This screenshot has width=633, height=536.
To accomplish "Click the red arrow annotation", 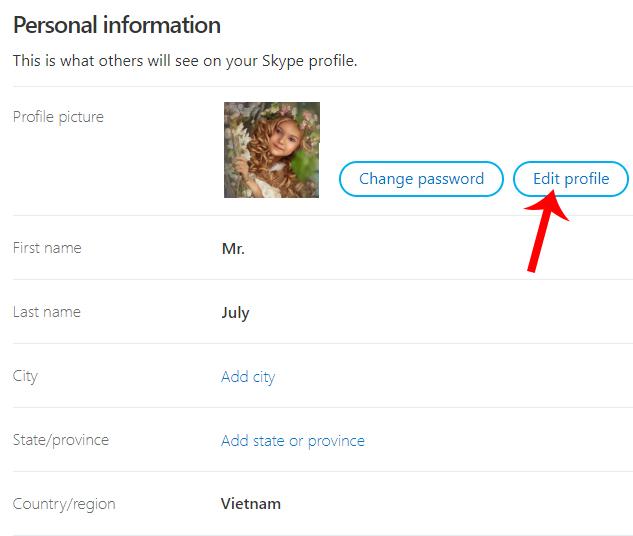I will [x=543, y=230].
